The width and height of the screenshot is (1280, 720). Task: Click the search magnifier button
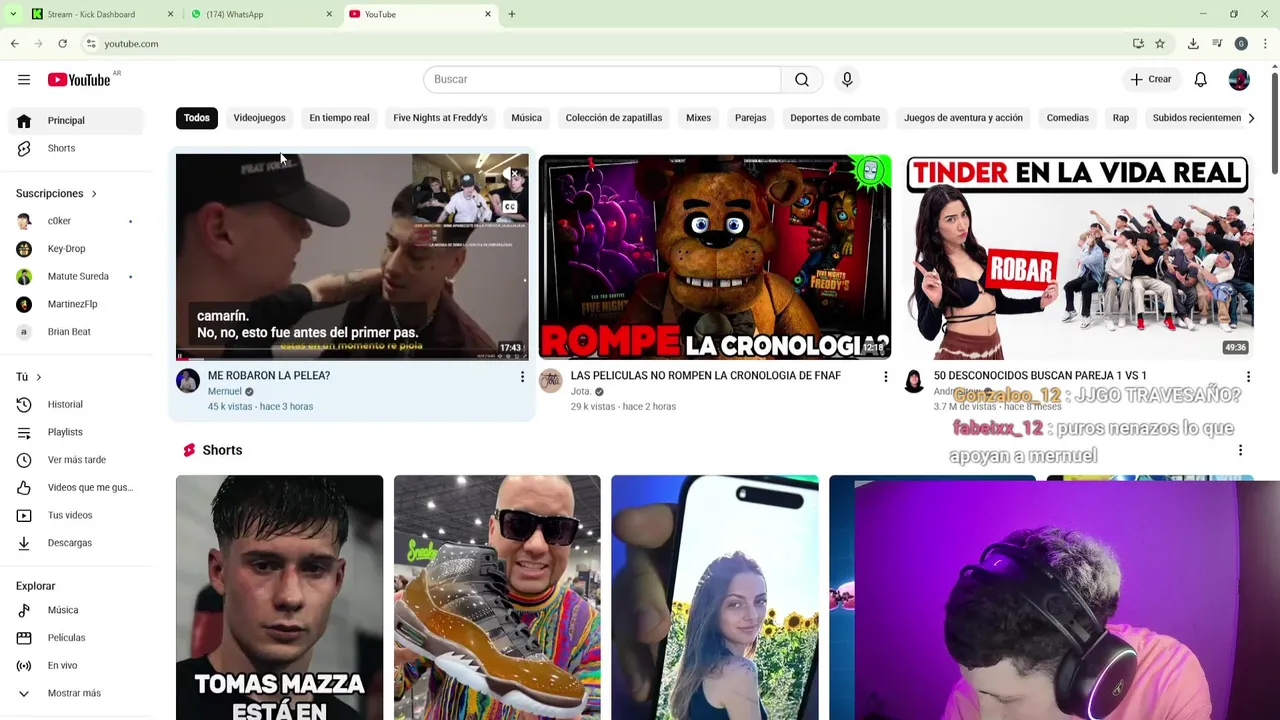tap(802, 79)
